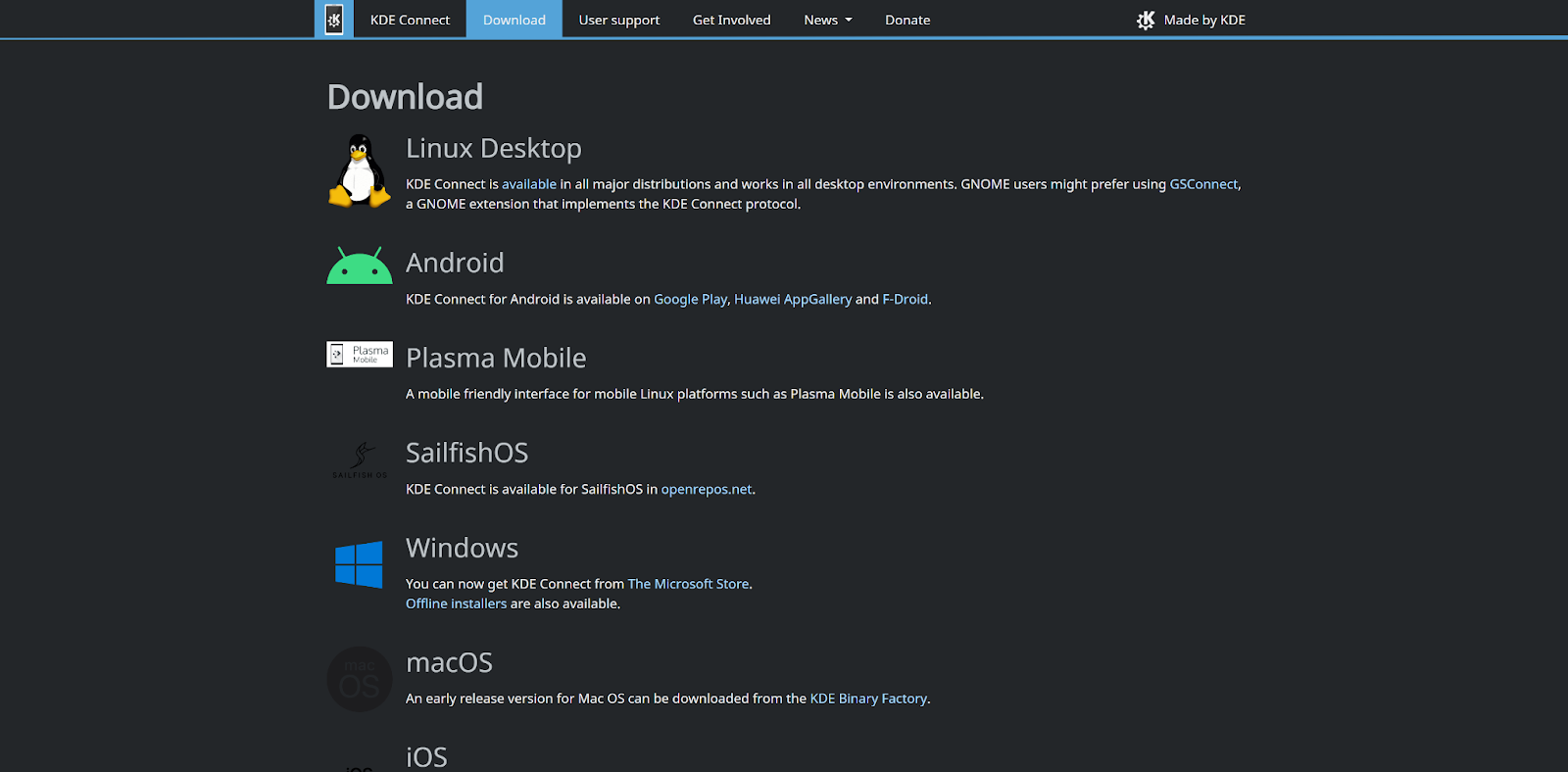1568x772 pixels.
Task: Open The Microsoft Store link
Action: click(688, 584)
